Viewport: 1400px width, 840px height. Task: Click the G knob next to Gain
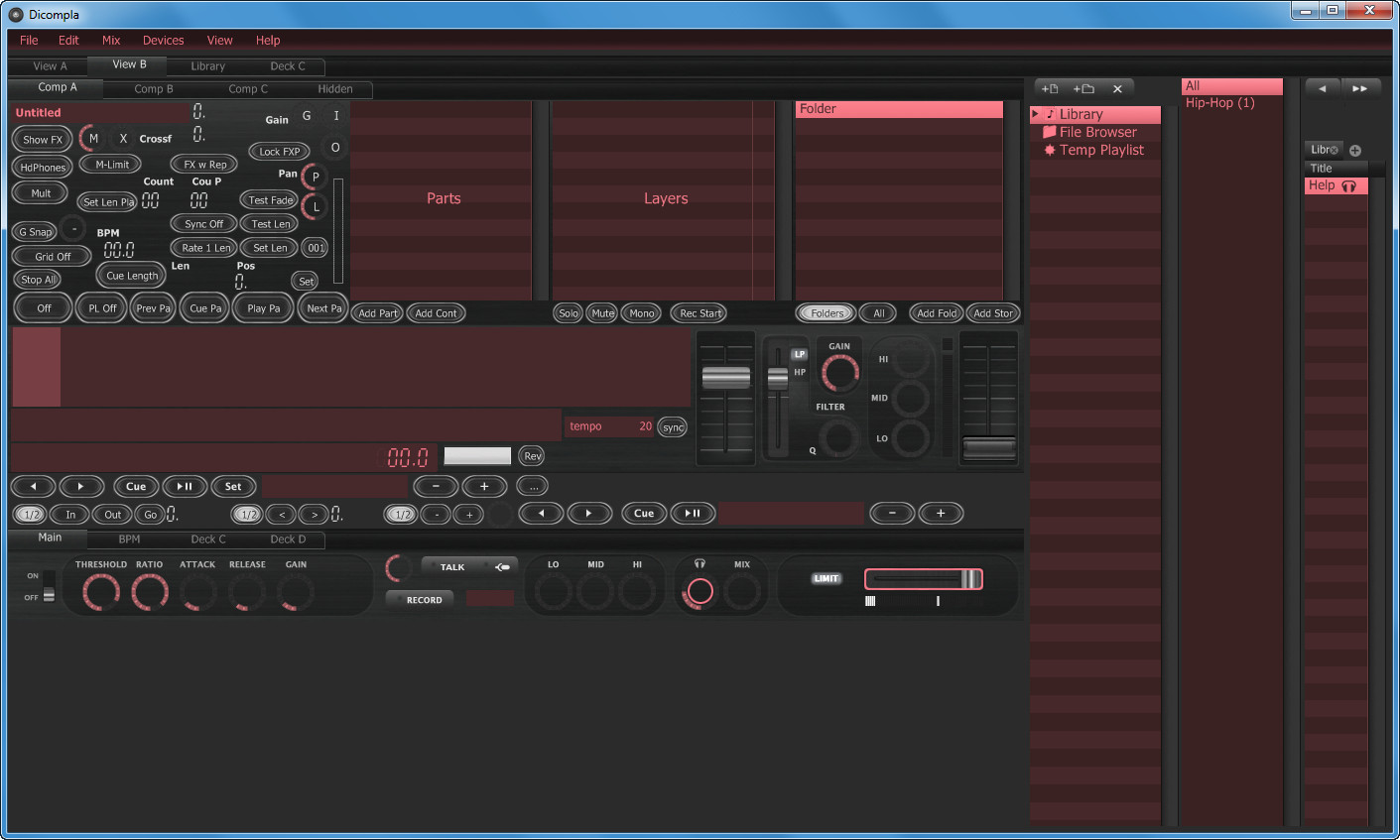coord(307,116)
